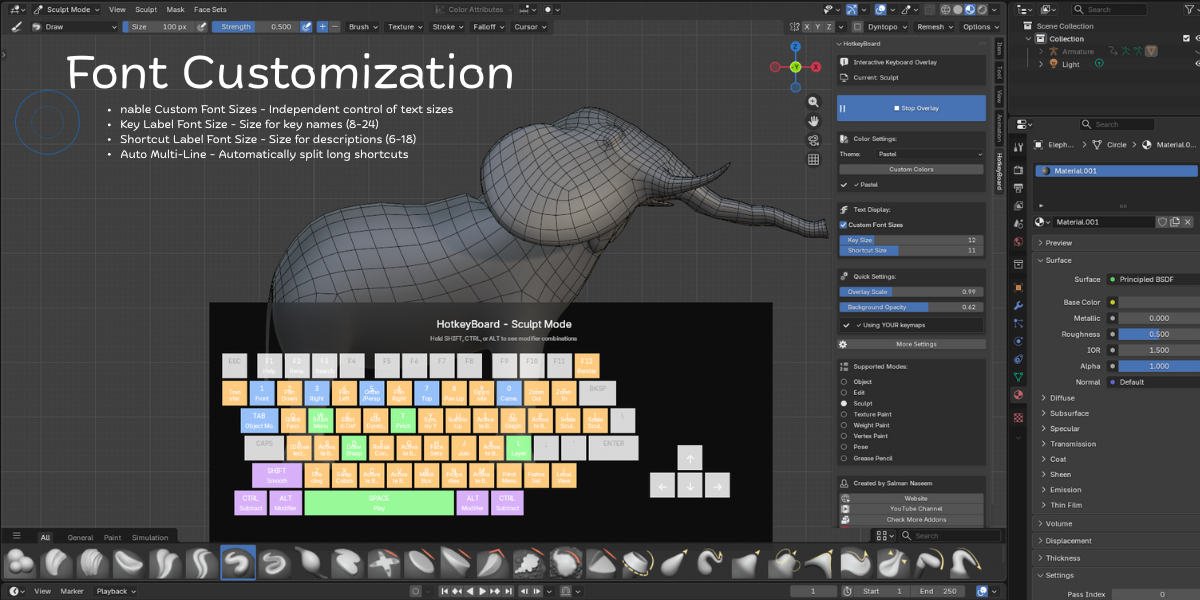The height and width of the screenshot is (600, 1200).
Task: Open the Dyntopo dropdown
Action: tap(887, 27)
